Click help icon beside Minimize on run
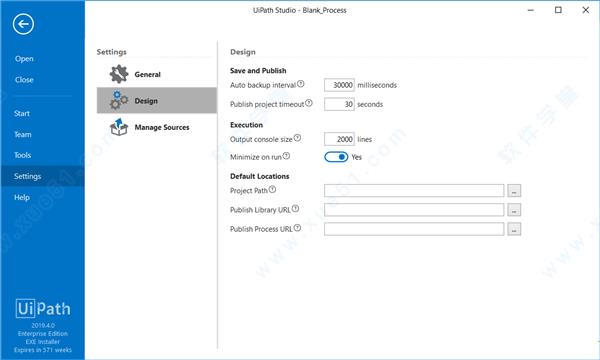Viewport: 600px width, 360px height. pyautogui.click(x=286, y=156)
